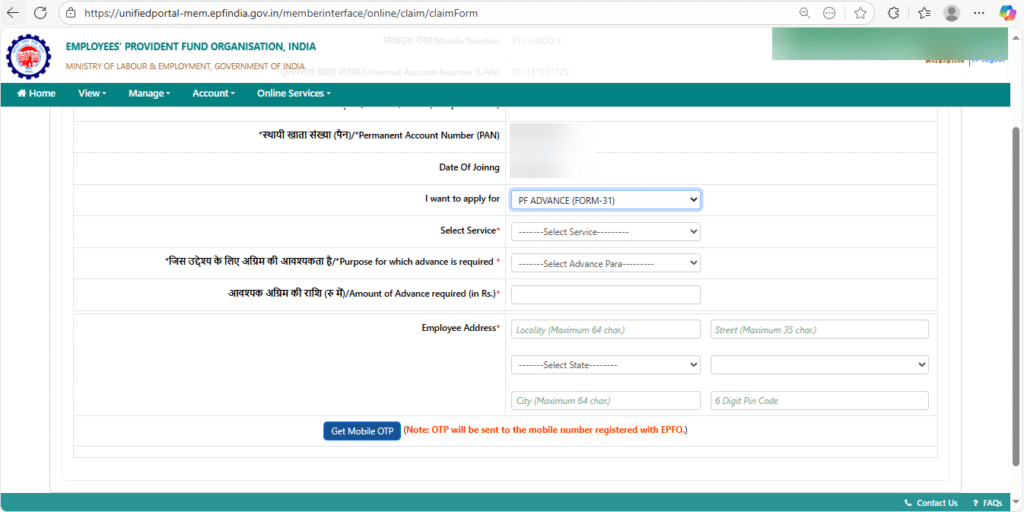Click the OTP note text in orange
This screenshot has width=1024, height=512.
pyautogui.click(x=546, y=430)
